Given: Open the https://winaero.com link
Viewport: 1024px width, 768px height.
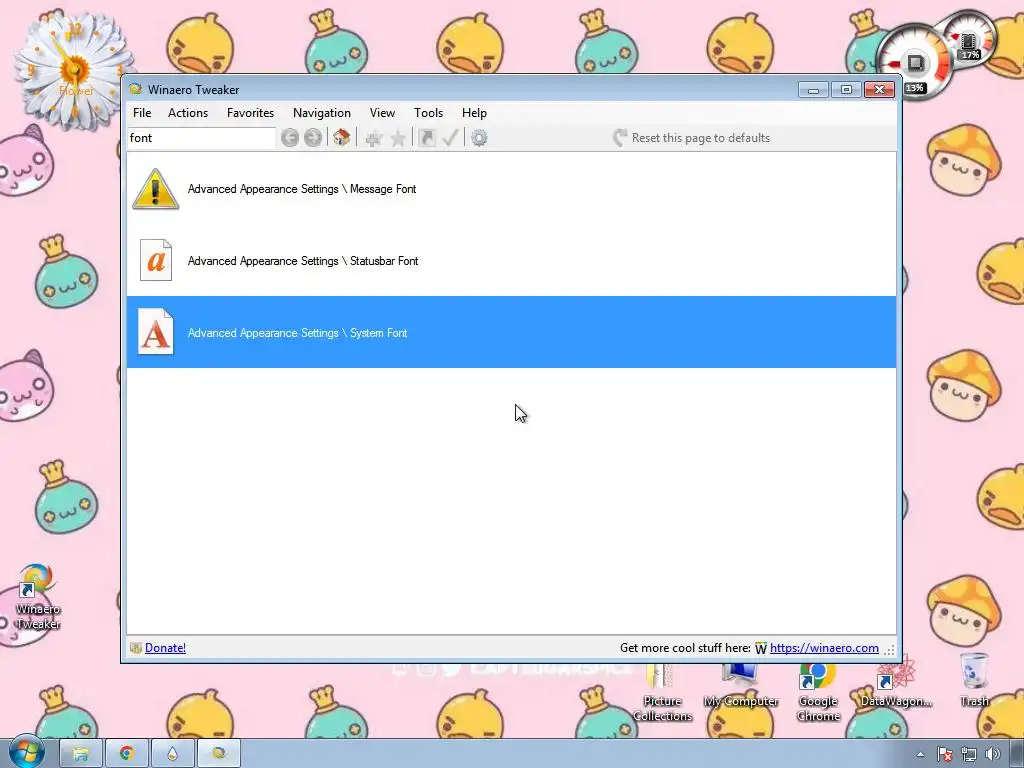Looking at the screenshot, I should 824,648.
